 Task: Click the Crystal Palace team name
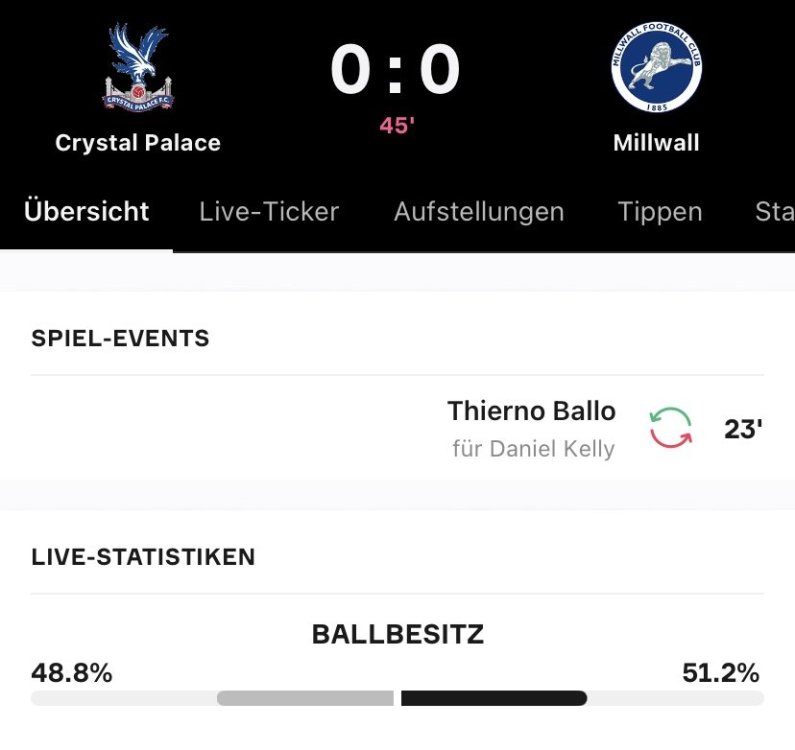[138, 143]
